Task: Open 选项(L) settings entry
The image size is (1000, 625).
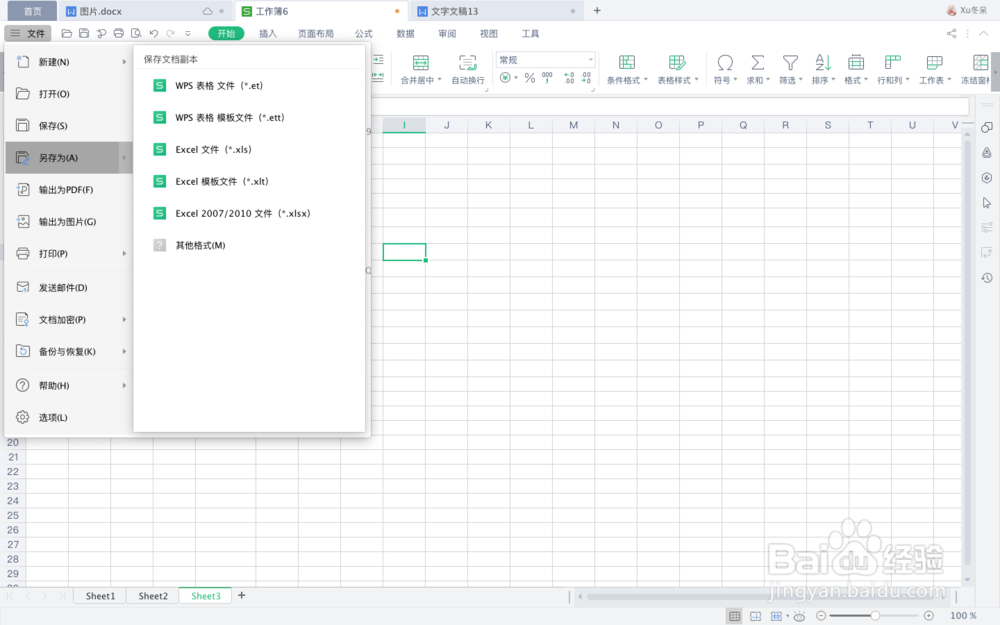Action: point(68,417)
